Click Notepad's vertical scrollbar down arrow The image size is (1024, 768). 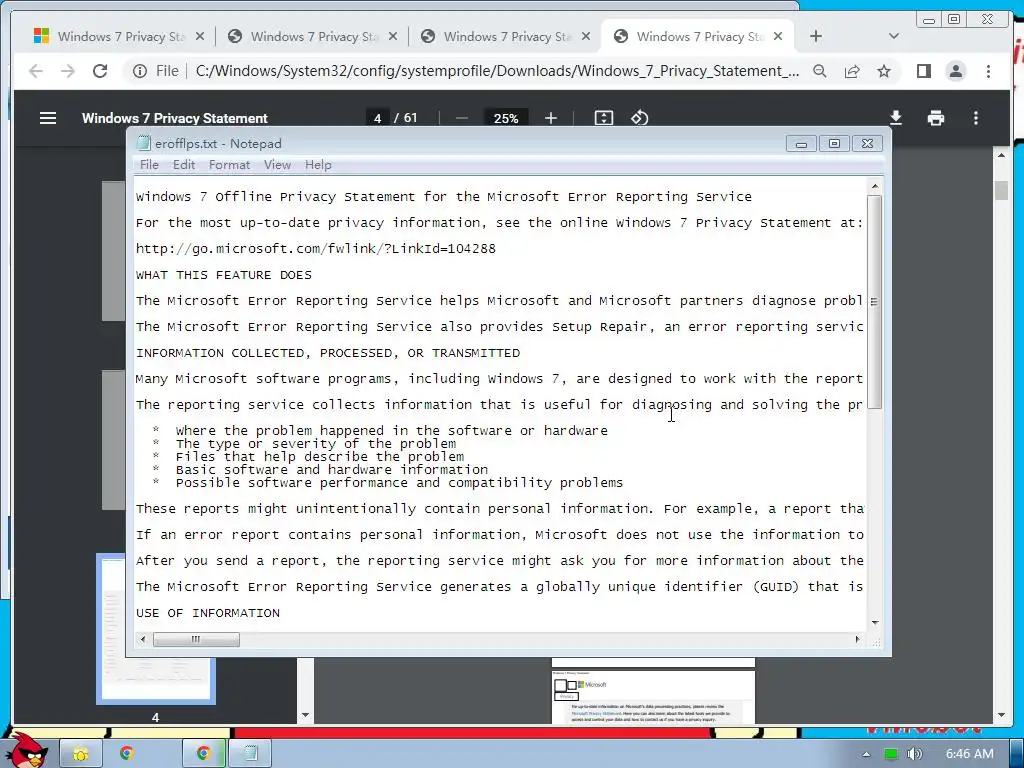874,623
